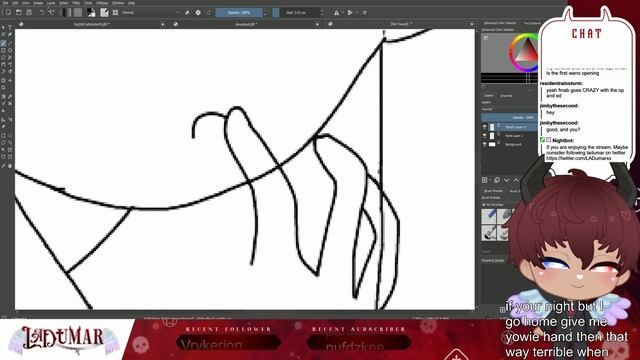Duplicate the selected layer
The width and height of the screenshot is (640, 360).
pyautogui.click(x=497, y=180)
